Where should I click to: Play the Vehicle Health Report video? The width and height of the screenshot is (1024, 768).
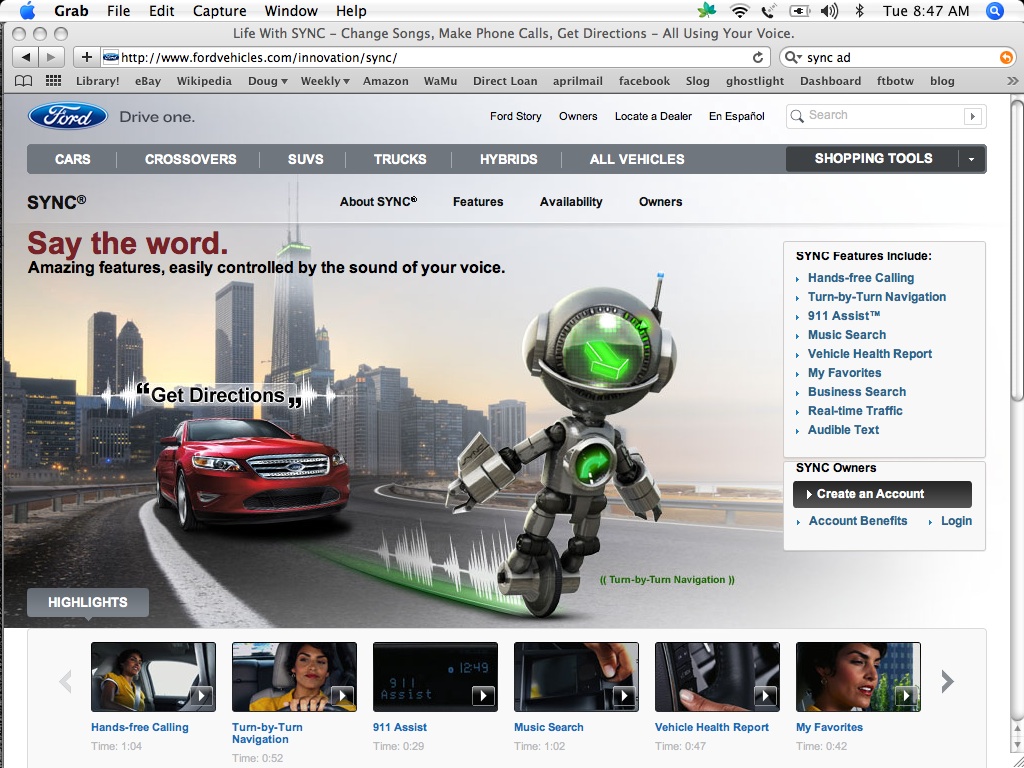pyautogui.click(x=717, y=677)
